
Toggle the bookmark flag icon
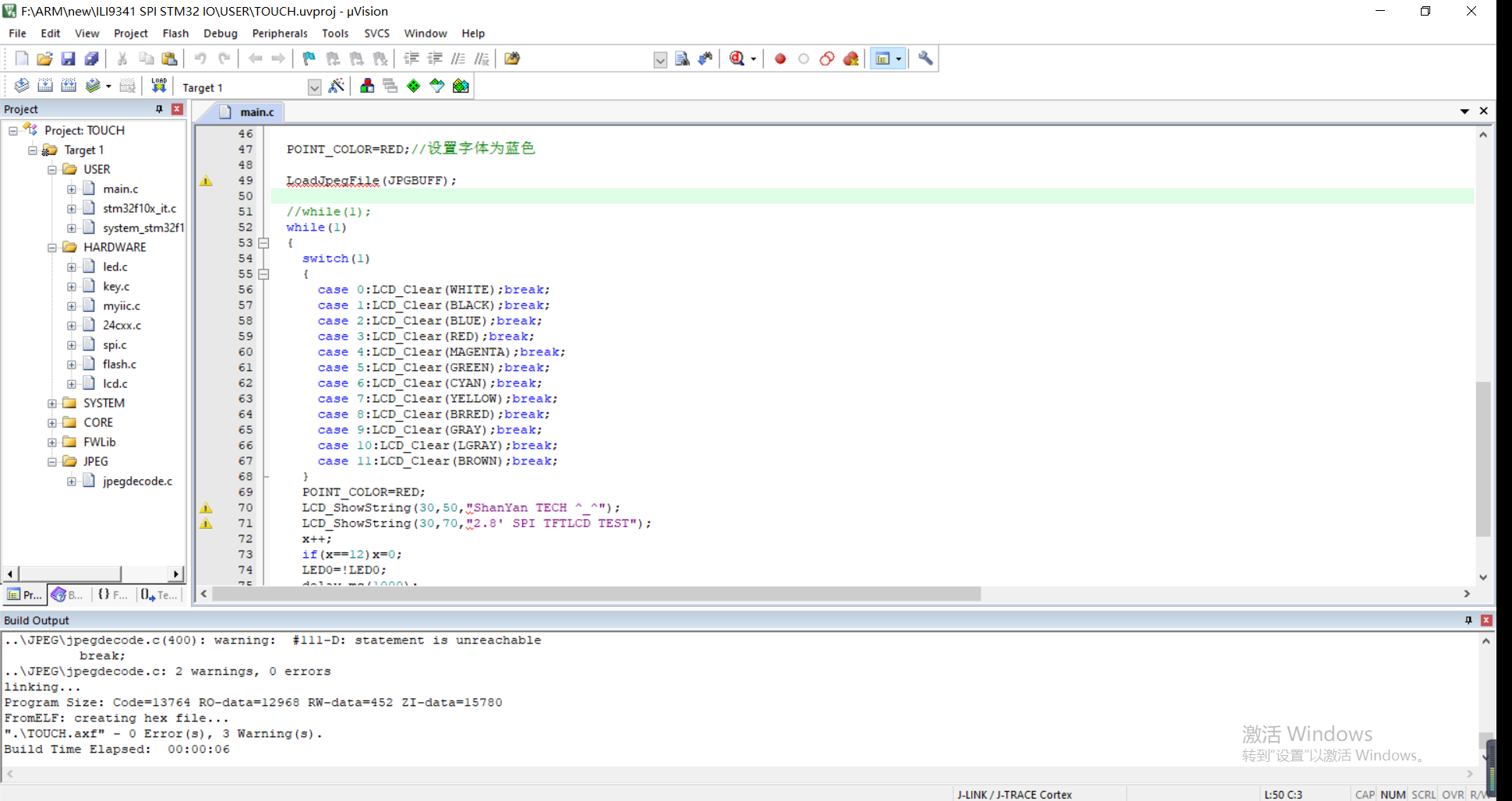[309, 58]
